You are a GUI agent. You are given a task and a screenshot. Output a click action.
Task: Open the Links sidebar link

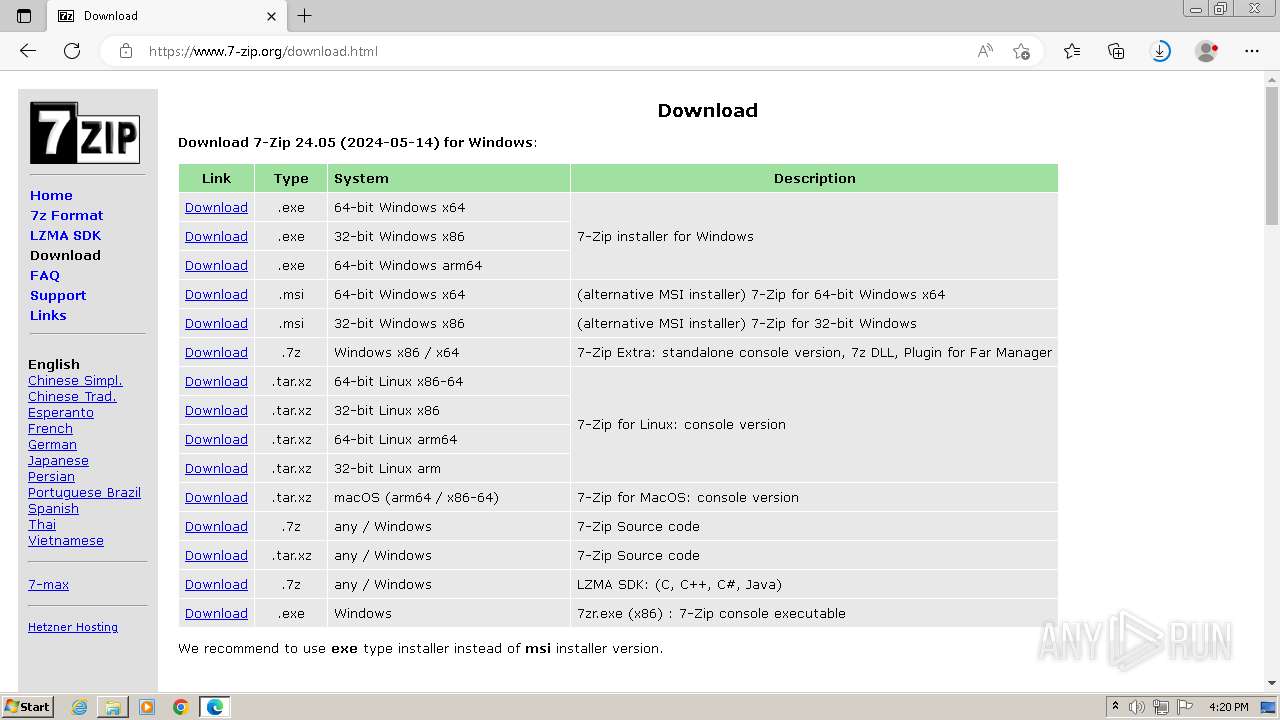coord(48,315)
